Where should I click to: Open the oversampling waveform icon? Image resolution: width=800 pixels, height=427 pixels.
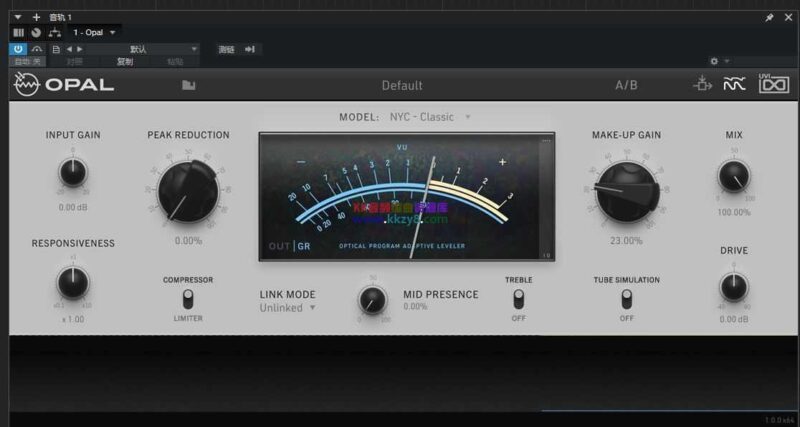735,84
